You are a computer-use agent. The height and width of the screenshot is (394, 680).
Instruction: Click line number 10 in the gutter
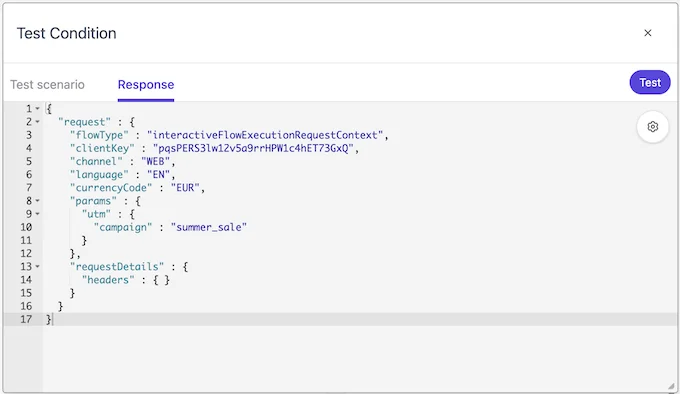26,227
